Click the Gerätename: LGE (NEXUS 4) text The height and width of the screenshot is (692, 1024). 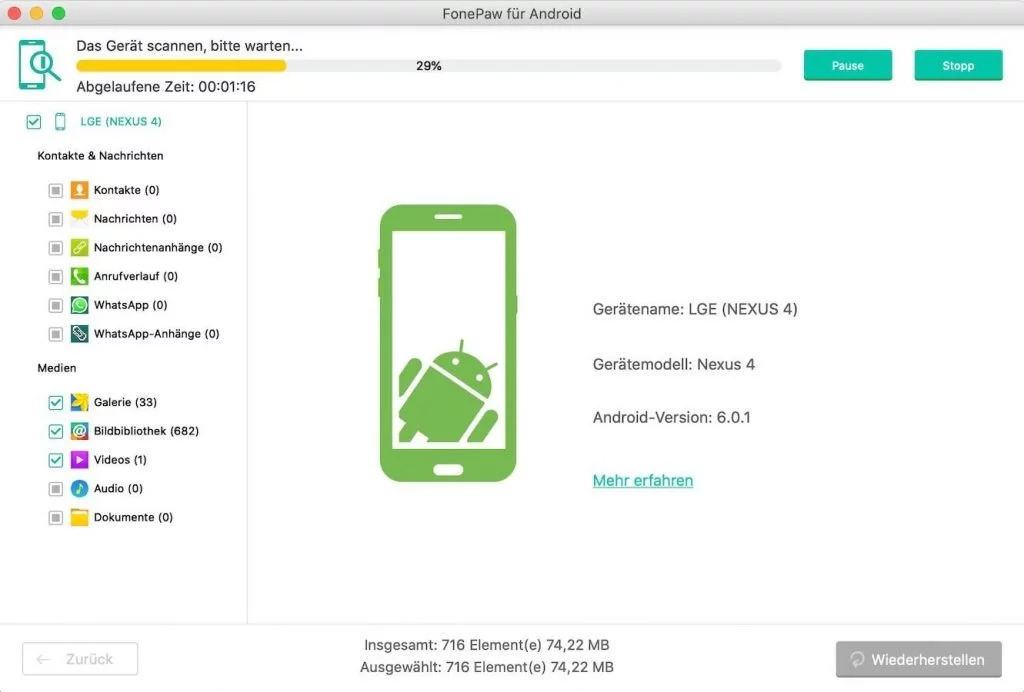[695, 309]
